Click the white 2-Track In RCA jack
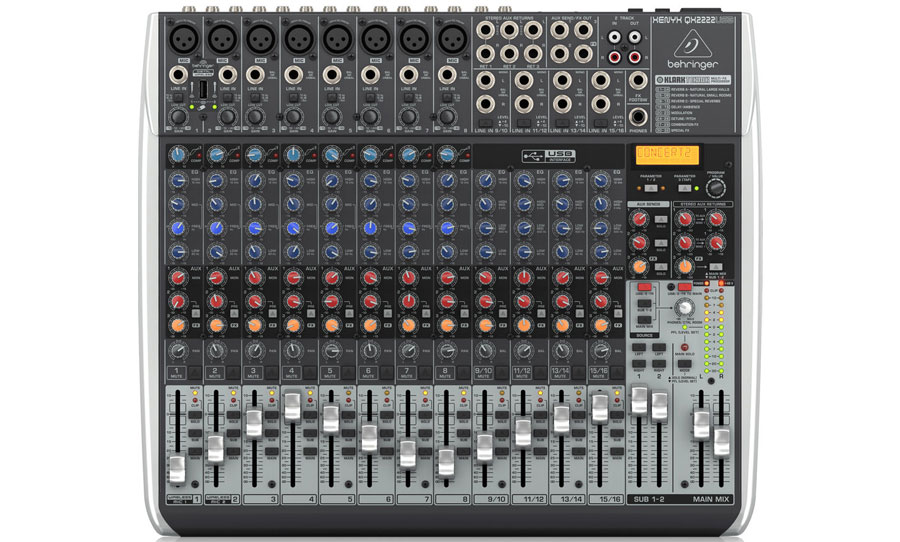The height and width of the screenshot is (542, 900). pyautogui.click(x=615, y=38)
